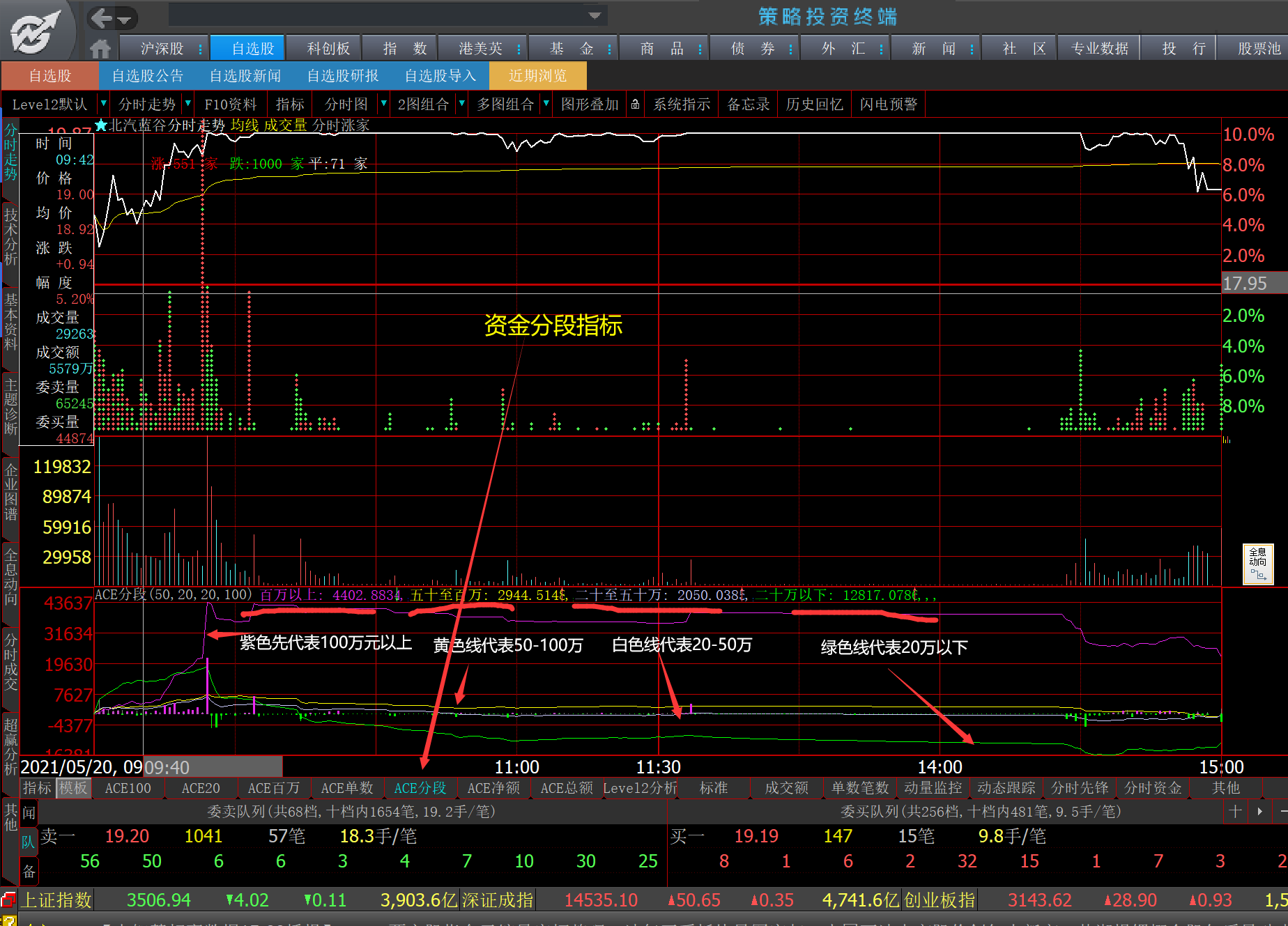The image size is (1288, 926).
Task: Click the lock icon next to 图形叠加
Action: [x=635, y=105]
